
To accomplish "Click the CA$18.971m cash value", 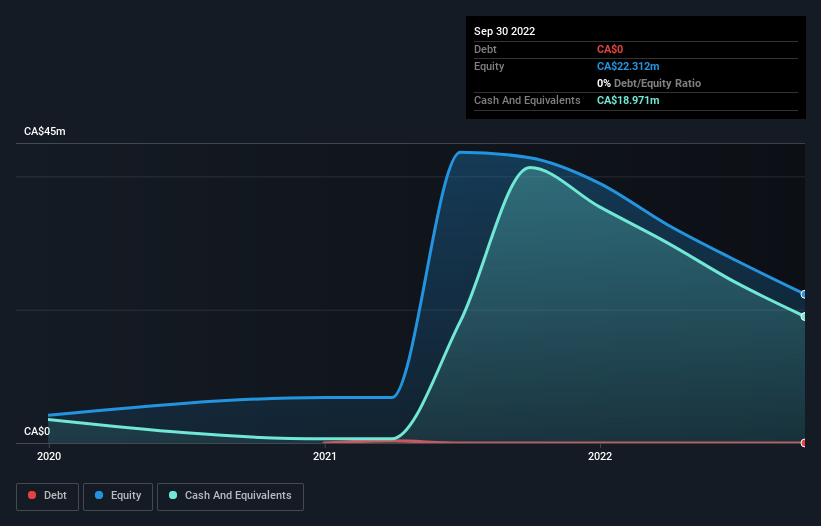I will (x=628, y=100).
